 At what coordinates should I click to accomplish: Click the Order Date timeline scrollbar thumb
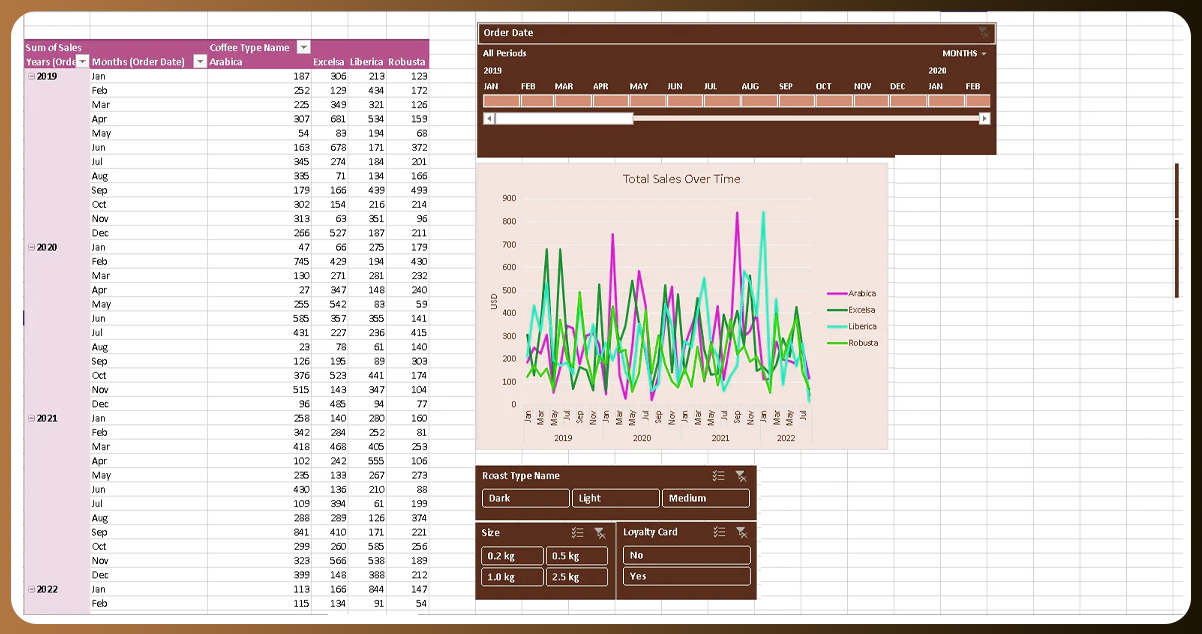pyautogui.click(x=564, y=119)
